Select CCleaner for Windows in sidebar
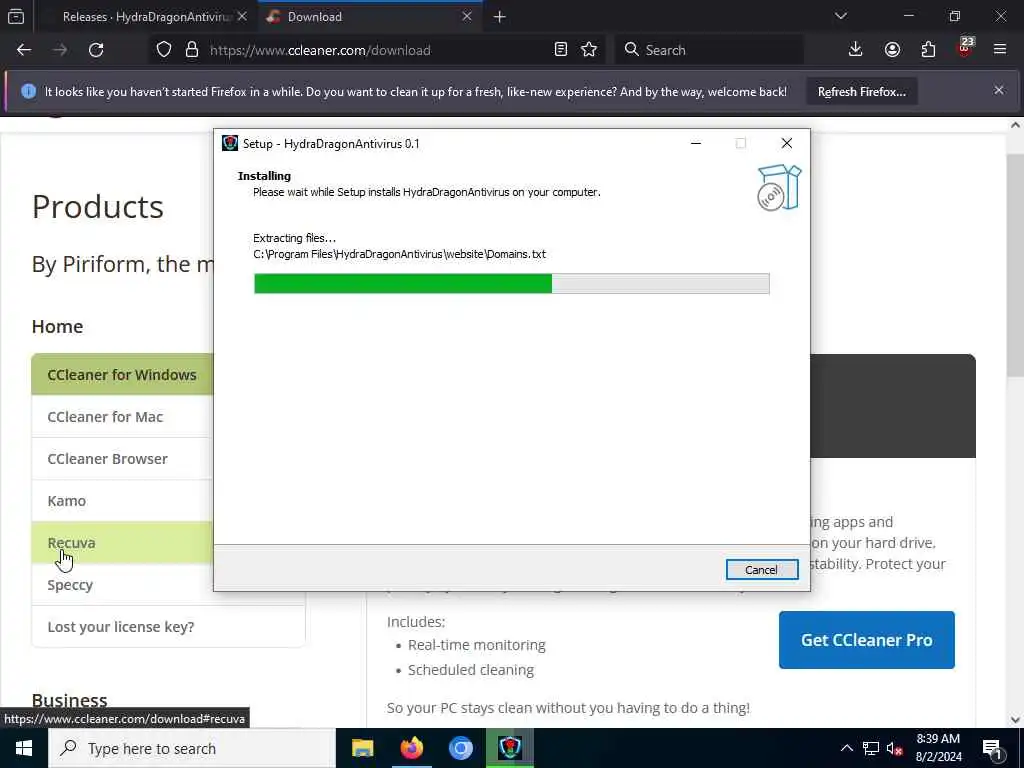Image resolution: width=1024 pixels, height=768 pixels. [122, 375]
